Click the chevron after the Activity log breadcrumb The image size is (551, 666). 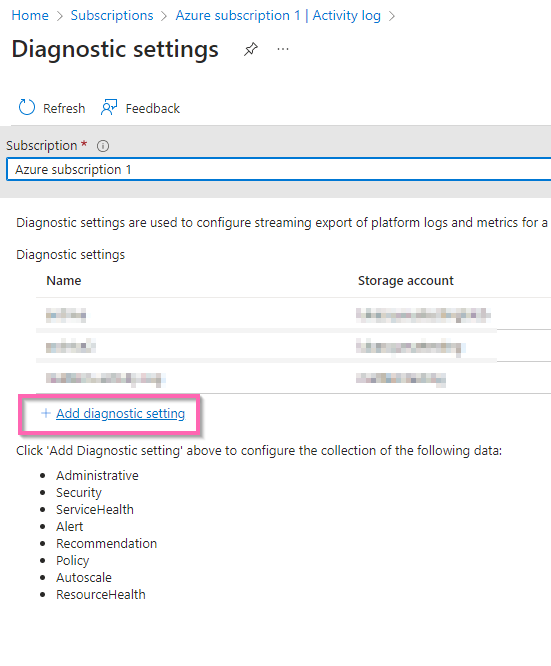coord(392,16)
